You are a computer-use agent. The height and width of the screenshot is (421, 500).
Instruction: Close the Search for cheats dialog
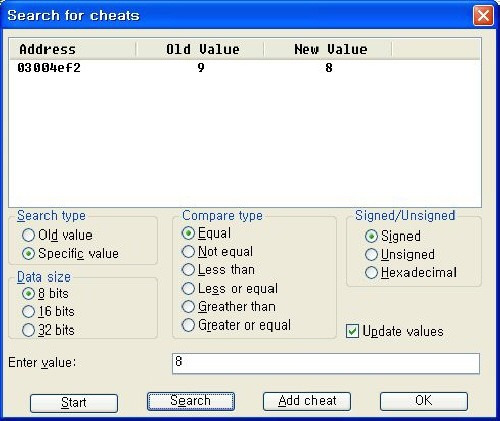pos(483,15)
